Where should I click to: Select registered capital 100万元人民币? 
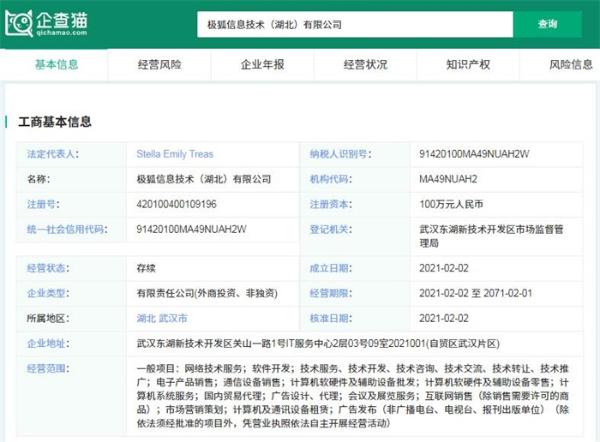[451, 204]
